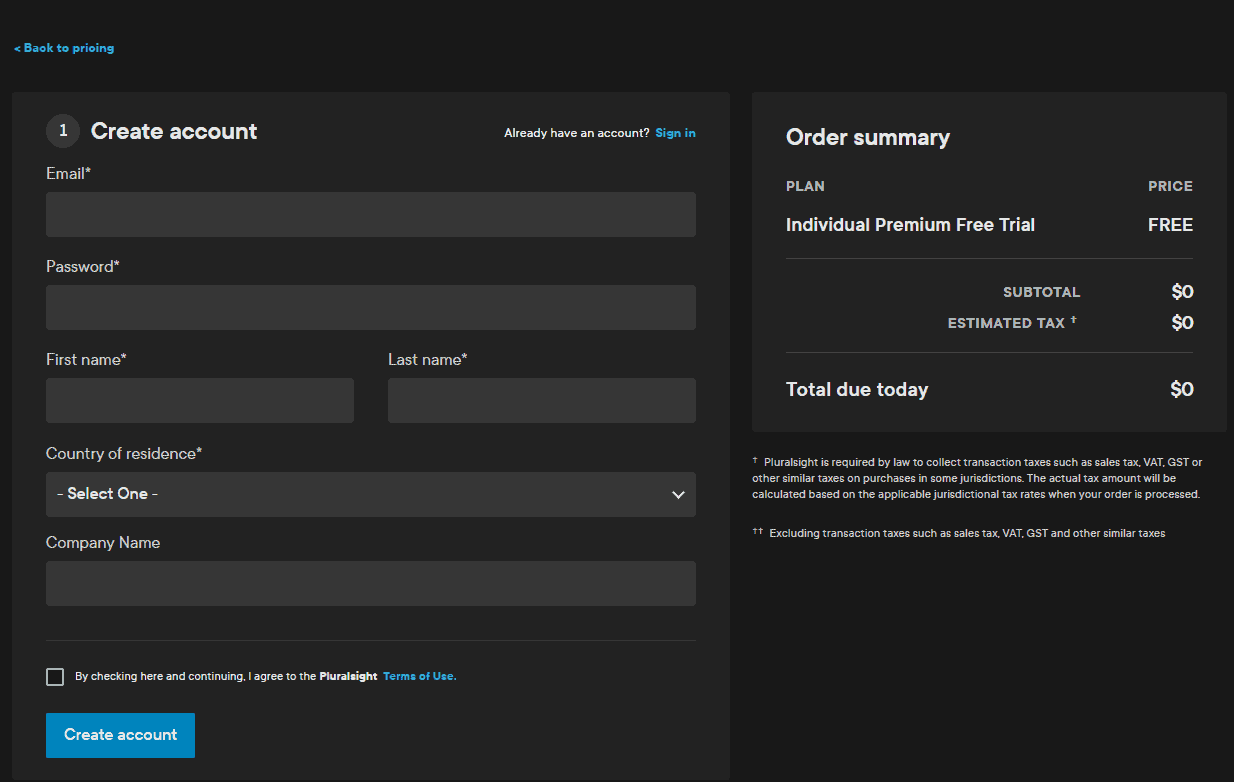Click the FREE price label
Viewport: 1234px width, 782px height.
pyautogui.click(x=1170, y=224)
